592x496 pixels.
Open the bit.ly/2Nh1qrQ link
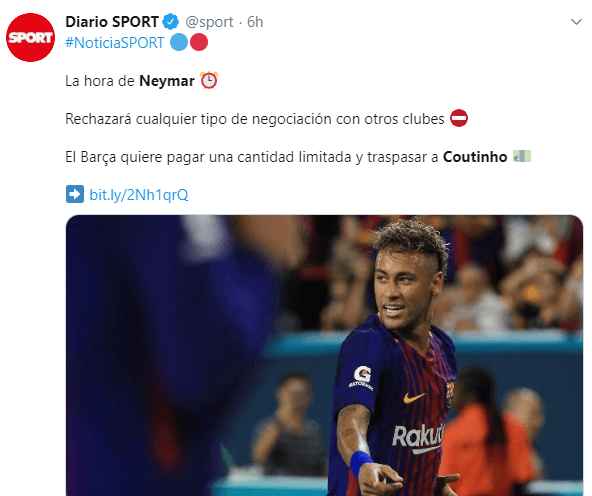[139, 195]
